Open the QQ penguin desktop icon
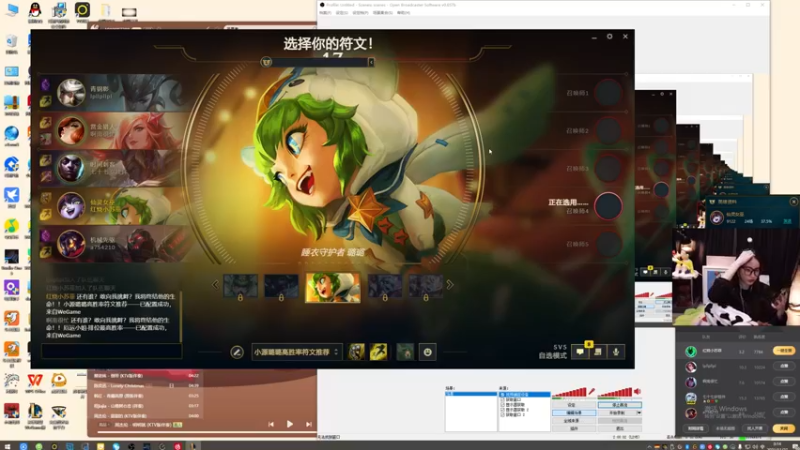 pos(35,12)
